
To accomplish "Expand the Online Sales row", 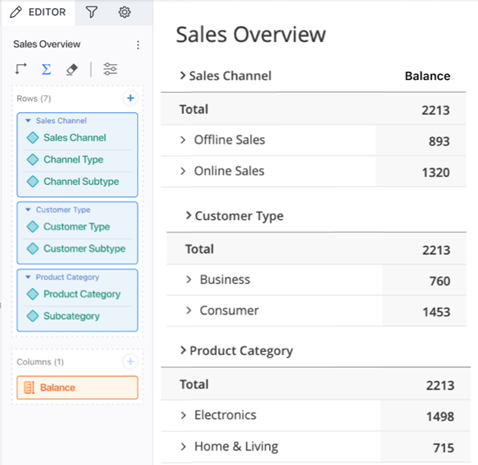I will (x=183, y=171).
